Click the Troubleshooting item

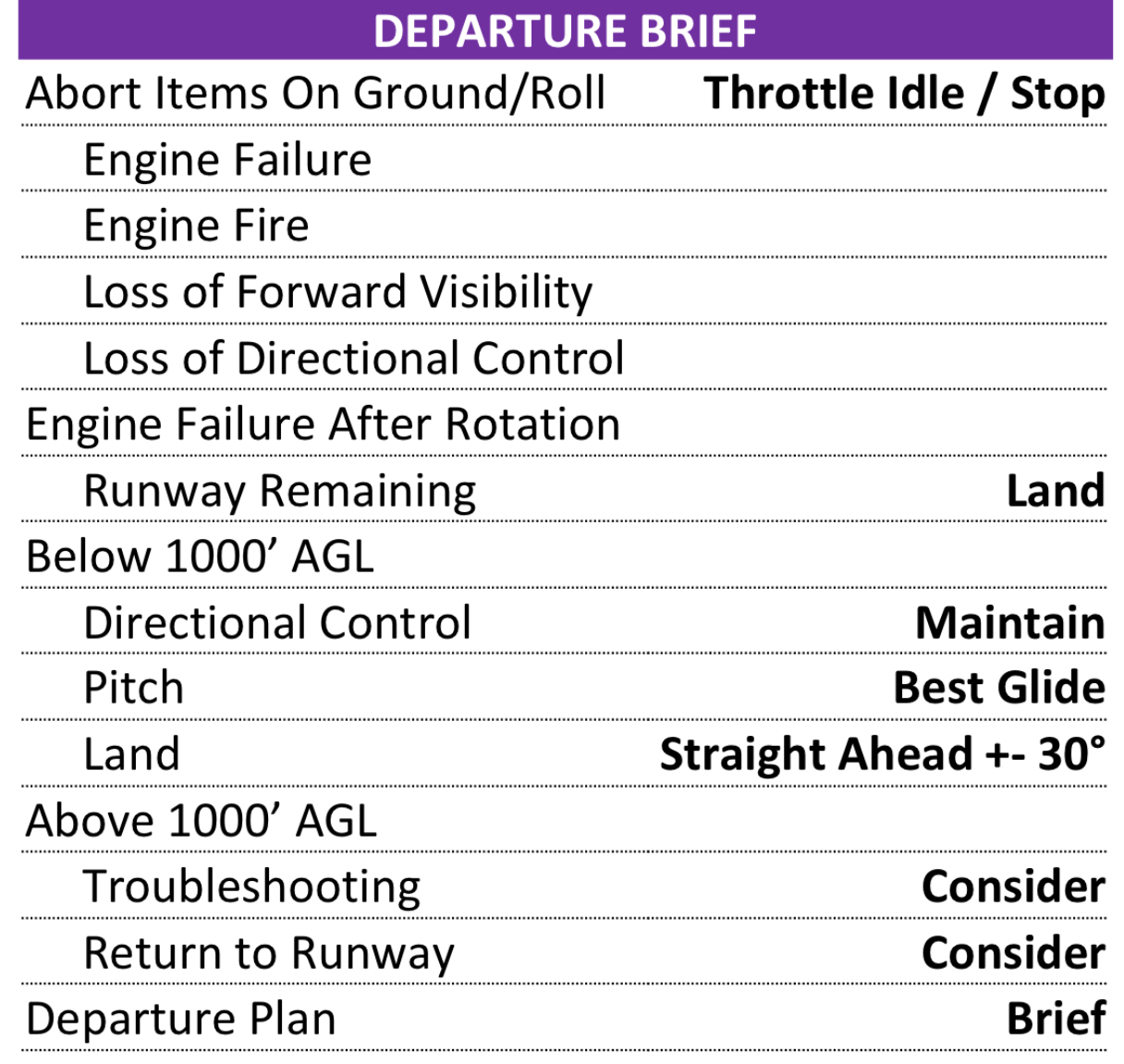coord(251,887)
